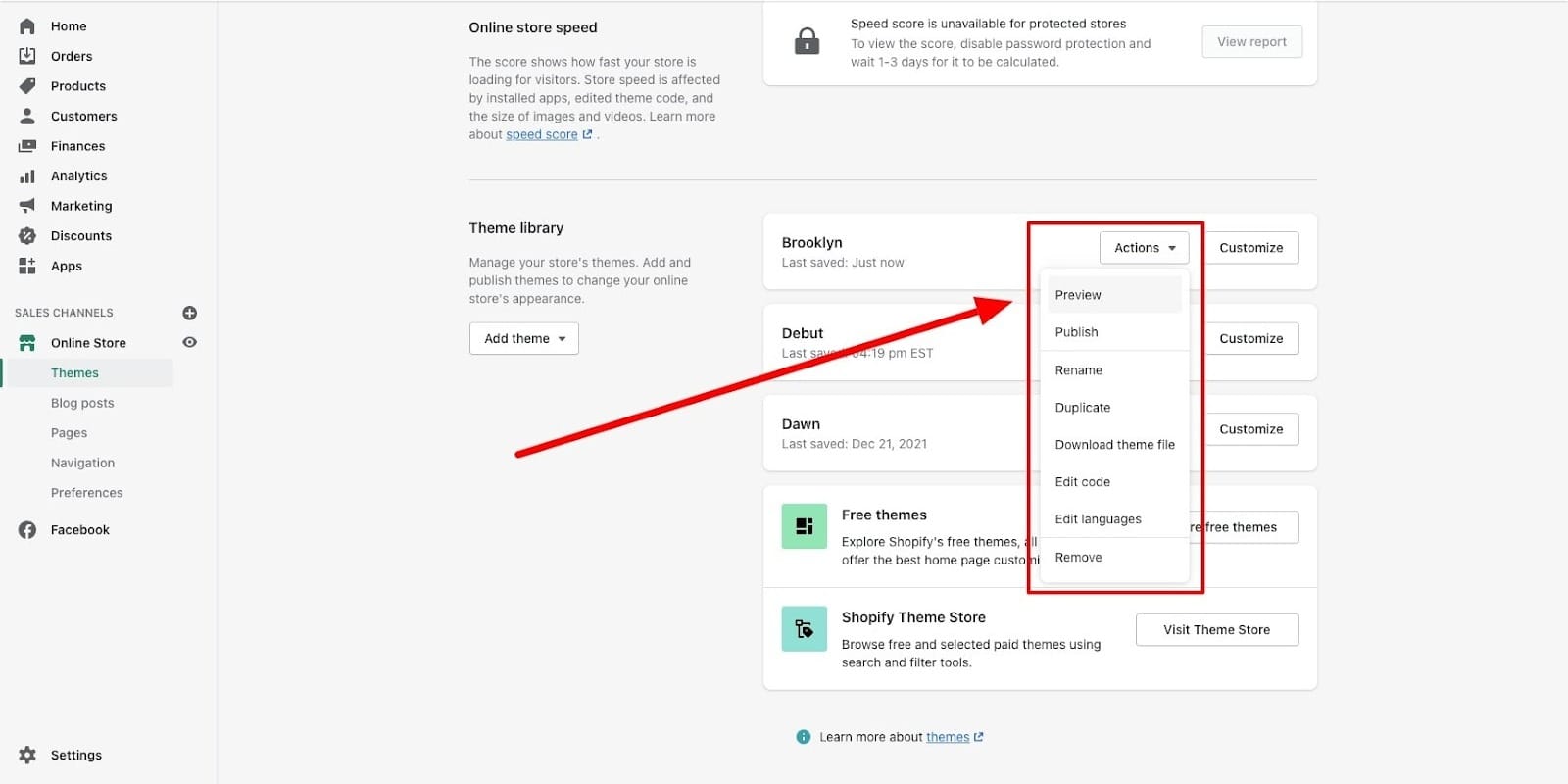
Task: Open Blog posts in sidebar
Action: coord(82,403)
